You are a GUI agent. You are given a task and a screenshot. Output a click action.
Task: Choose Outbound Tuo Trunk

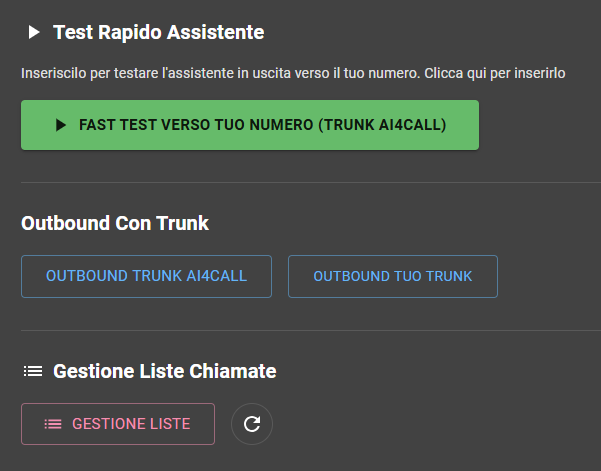[392, 276]
